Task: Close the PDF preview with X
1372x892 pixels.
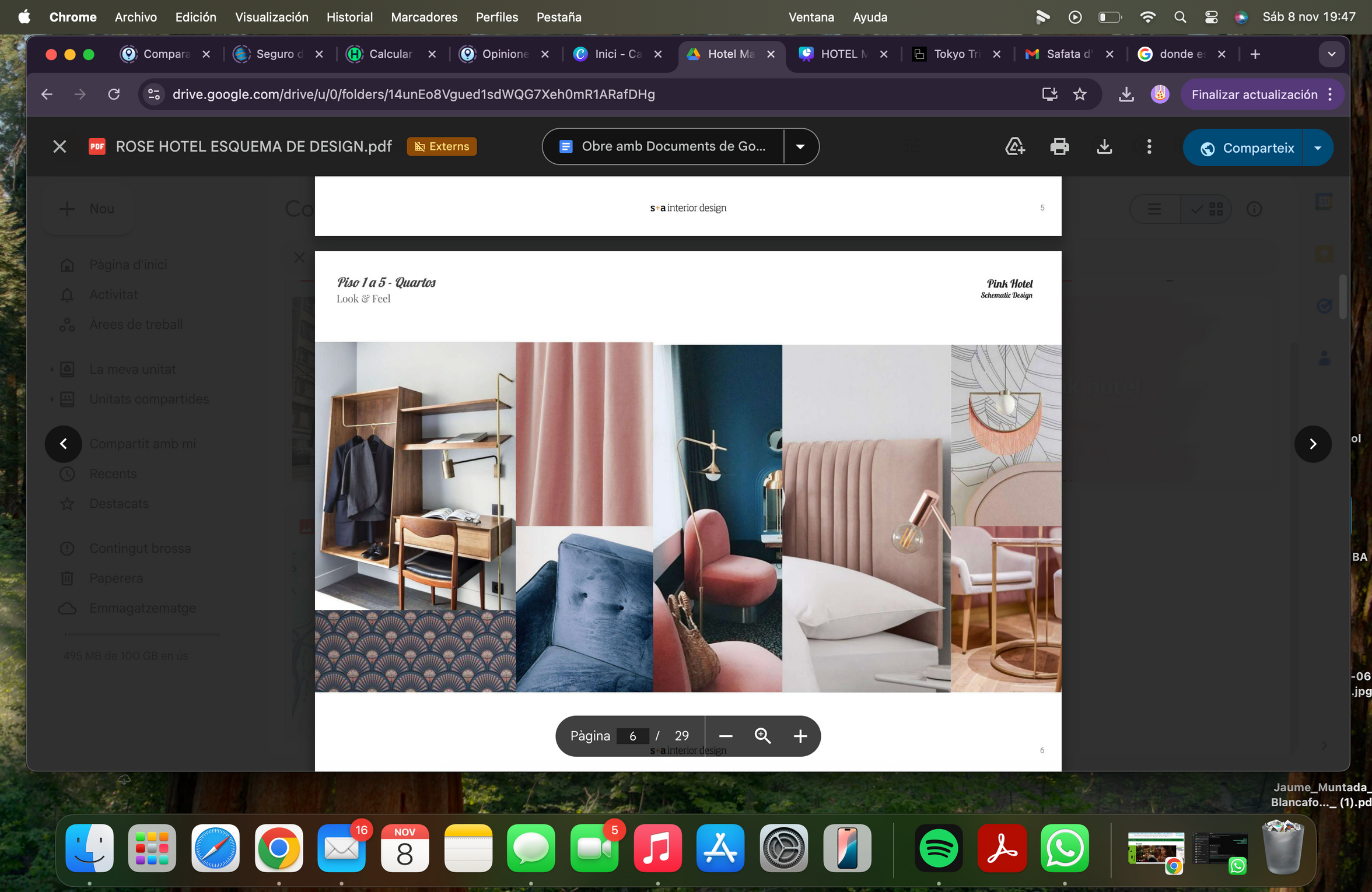Action: (60, 146)
